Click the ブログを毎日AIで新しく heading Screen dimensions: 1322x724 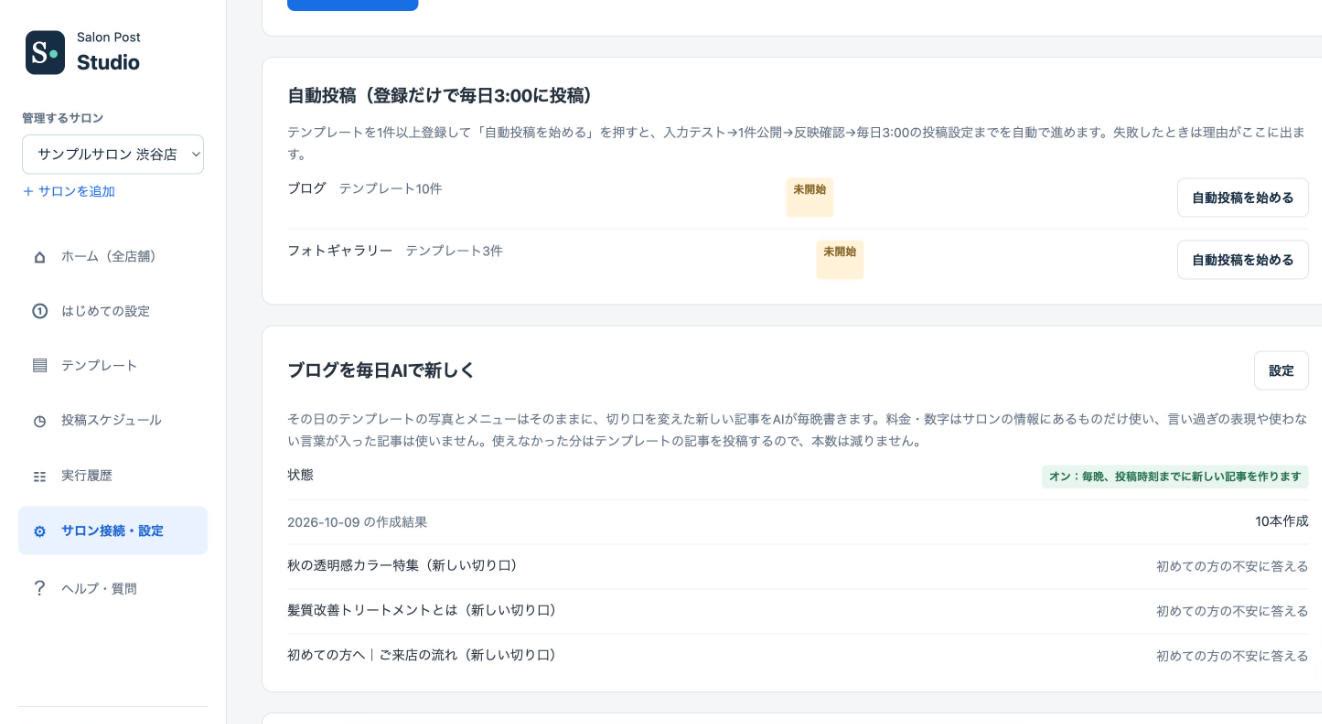pyautogui.click(x=381, y=371)
